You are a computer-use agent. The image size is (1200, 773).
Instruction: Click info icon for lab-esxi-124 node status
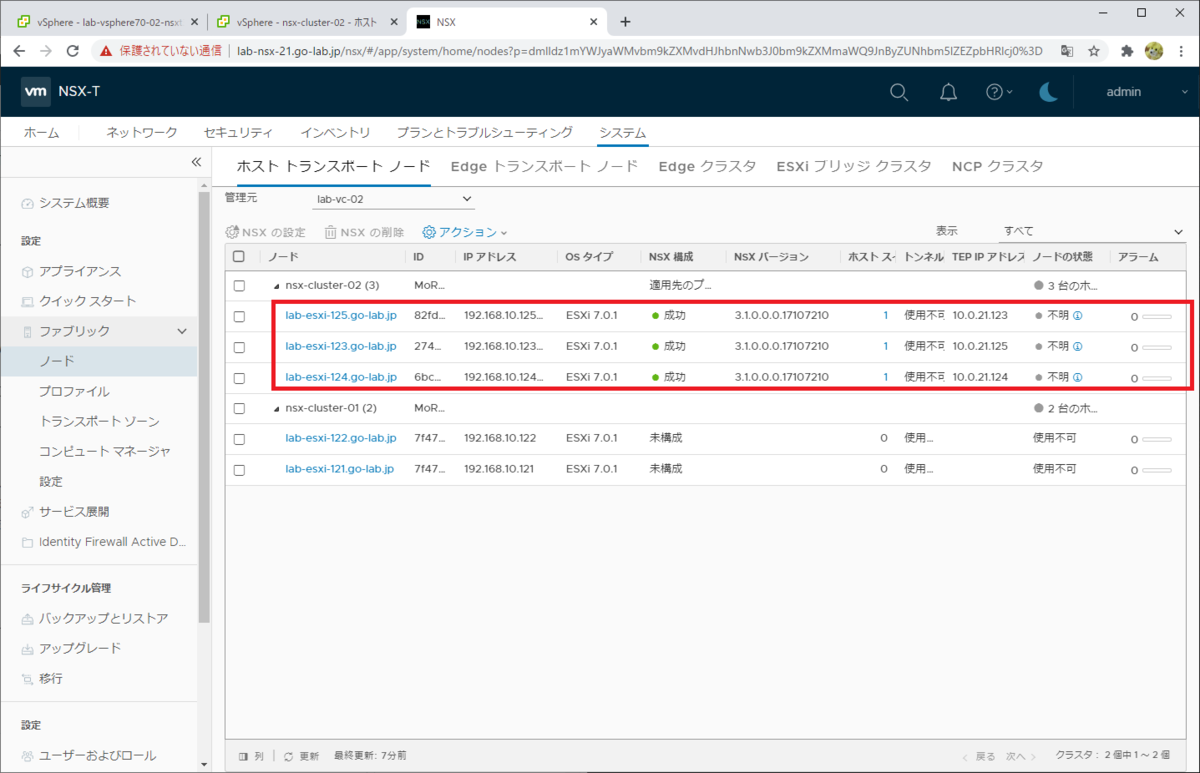point(1078,377)
